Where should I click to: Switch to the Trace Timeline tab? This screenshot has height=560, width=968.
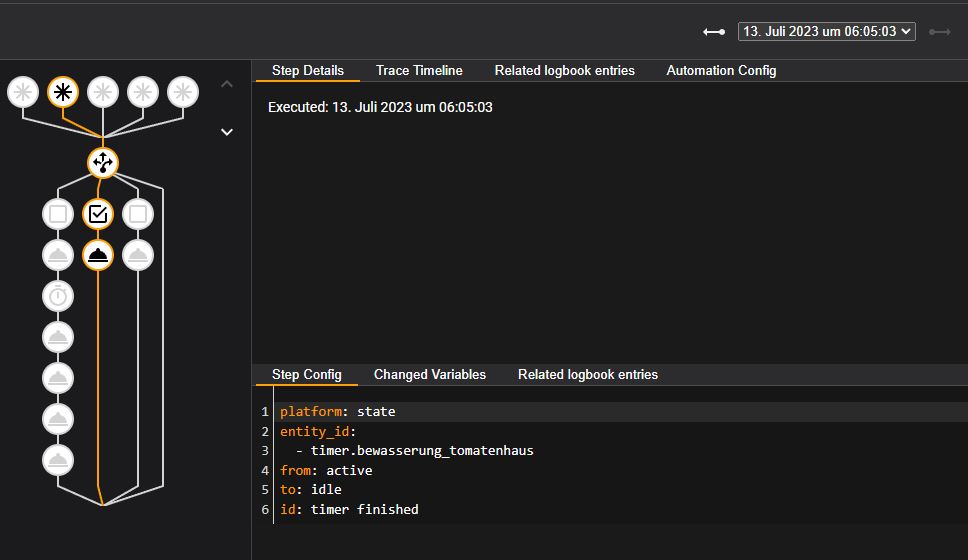pos(419,71)
